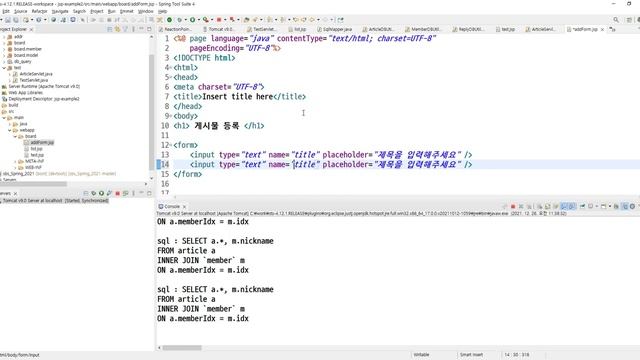Expand the board.member package

pyautogui.click(x=4, y=49)
